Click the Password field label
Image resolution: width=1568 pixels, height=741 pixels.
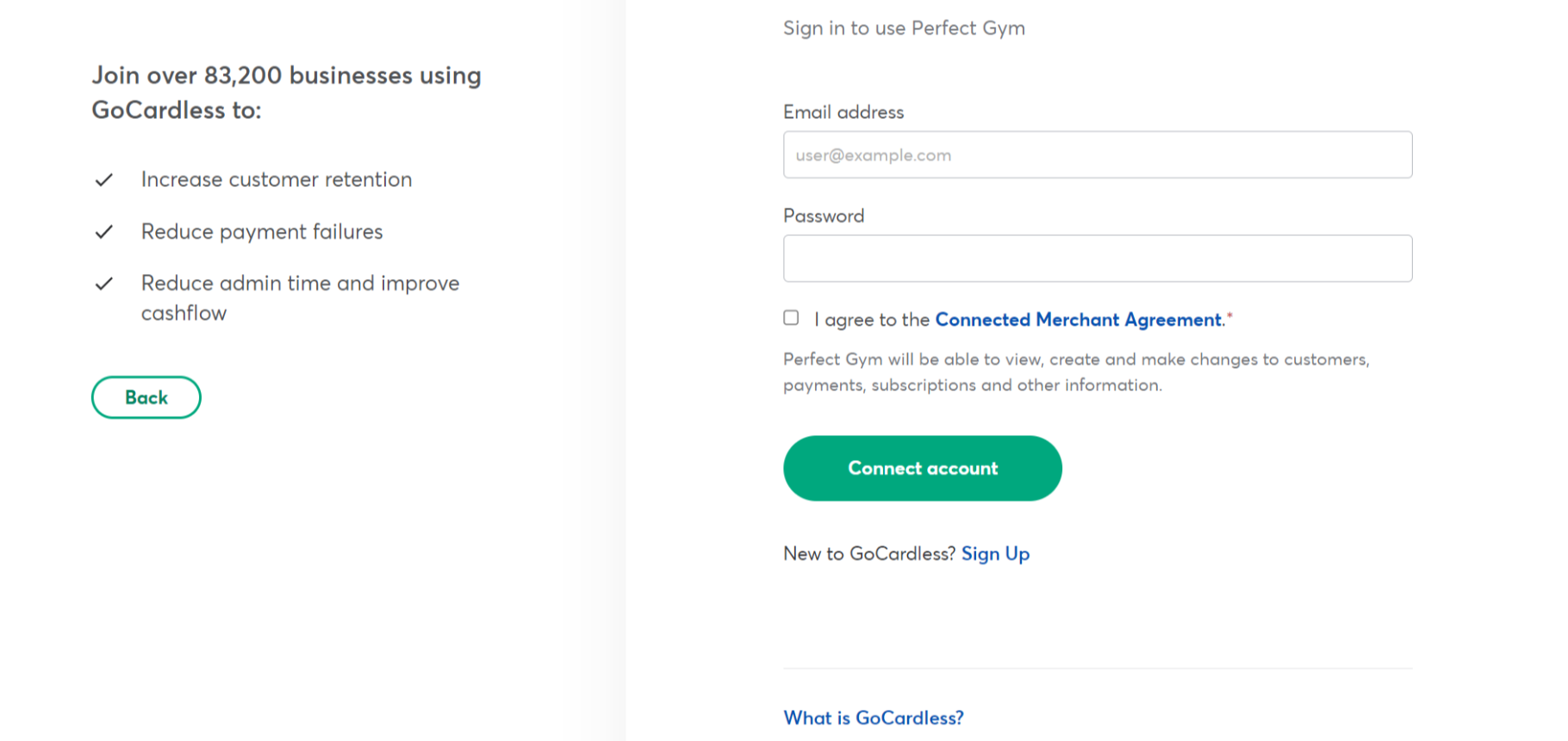point(824,216)
